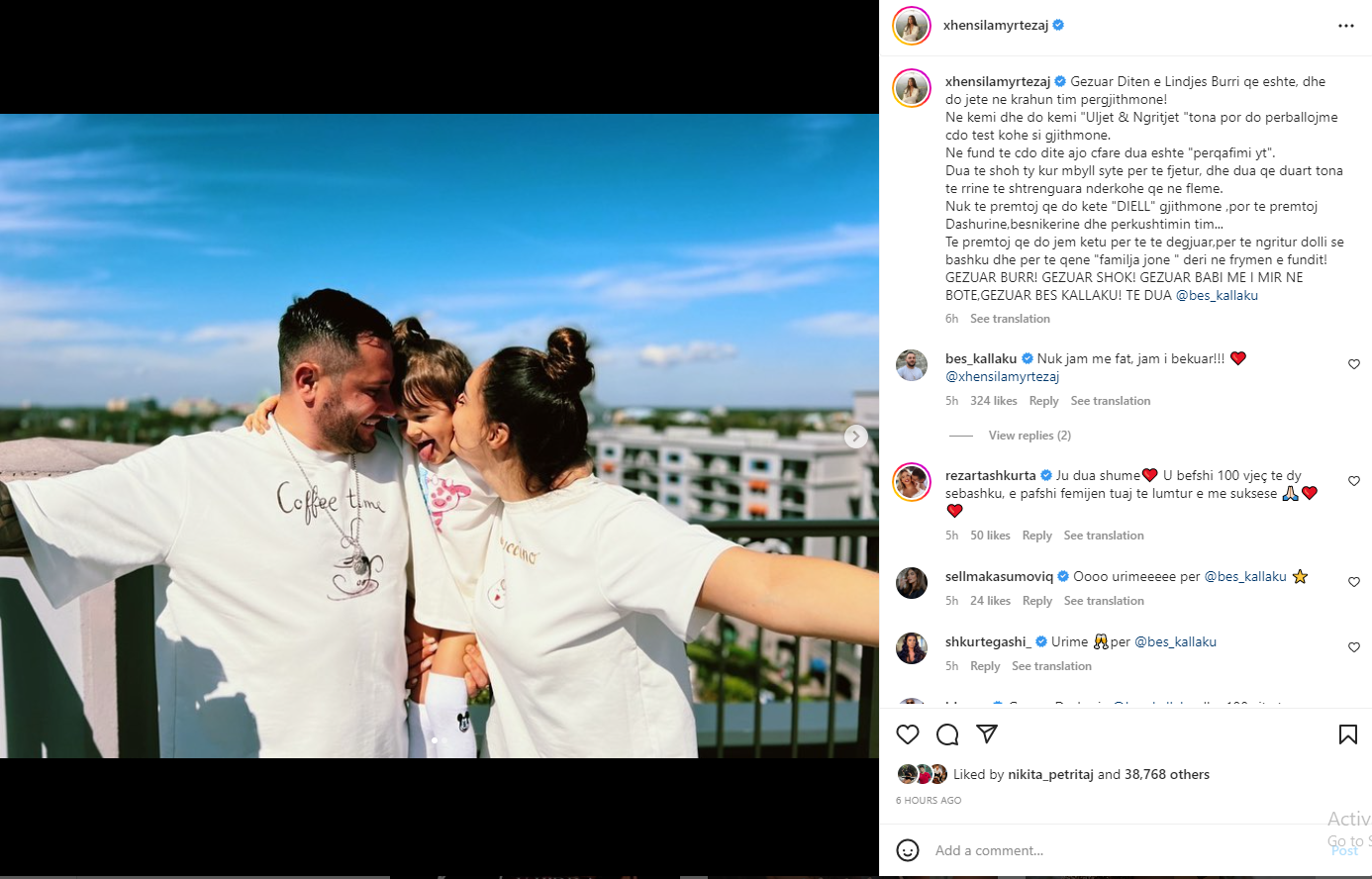Like the bes_kallaku comment heart
1372x879 pixels.
point(1354,364)
